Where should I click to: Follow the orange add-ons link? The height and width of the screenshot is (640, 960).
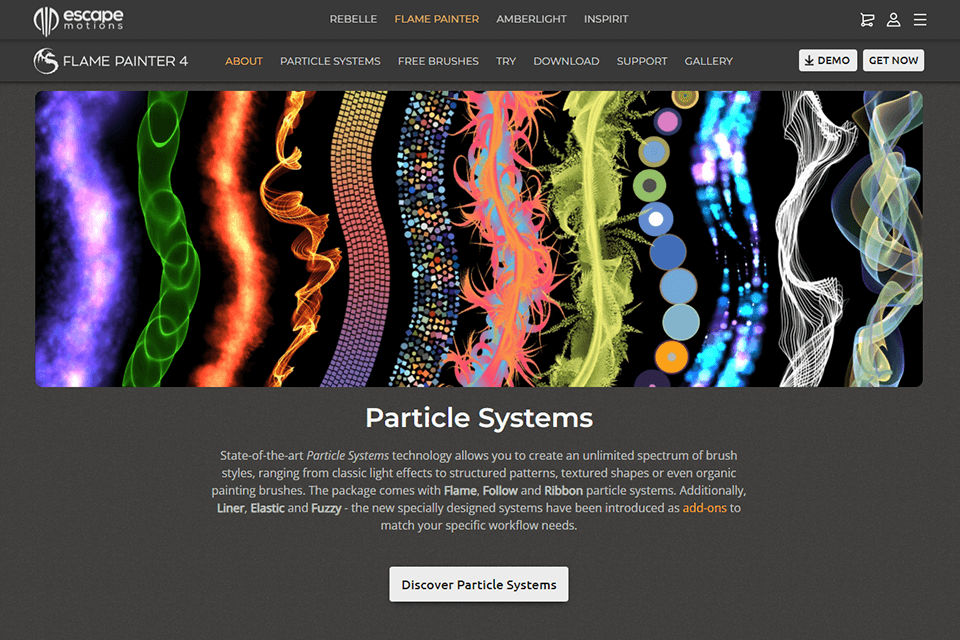[705, 508]
